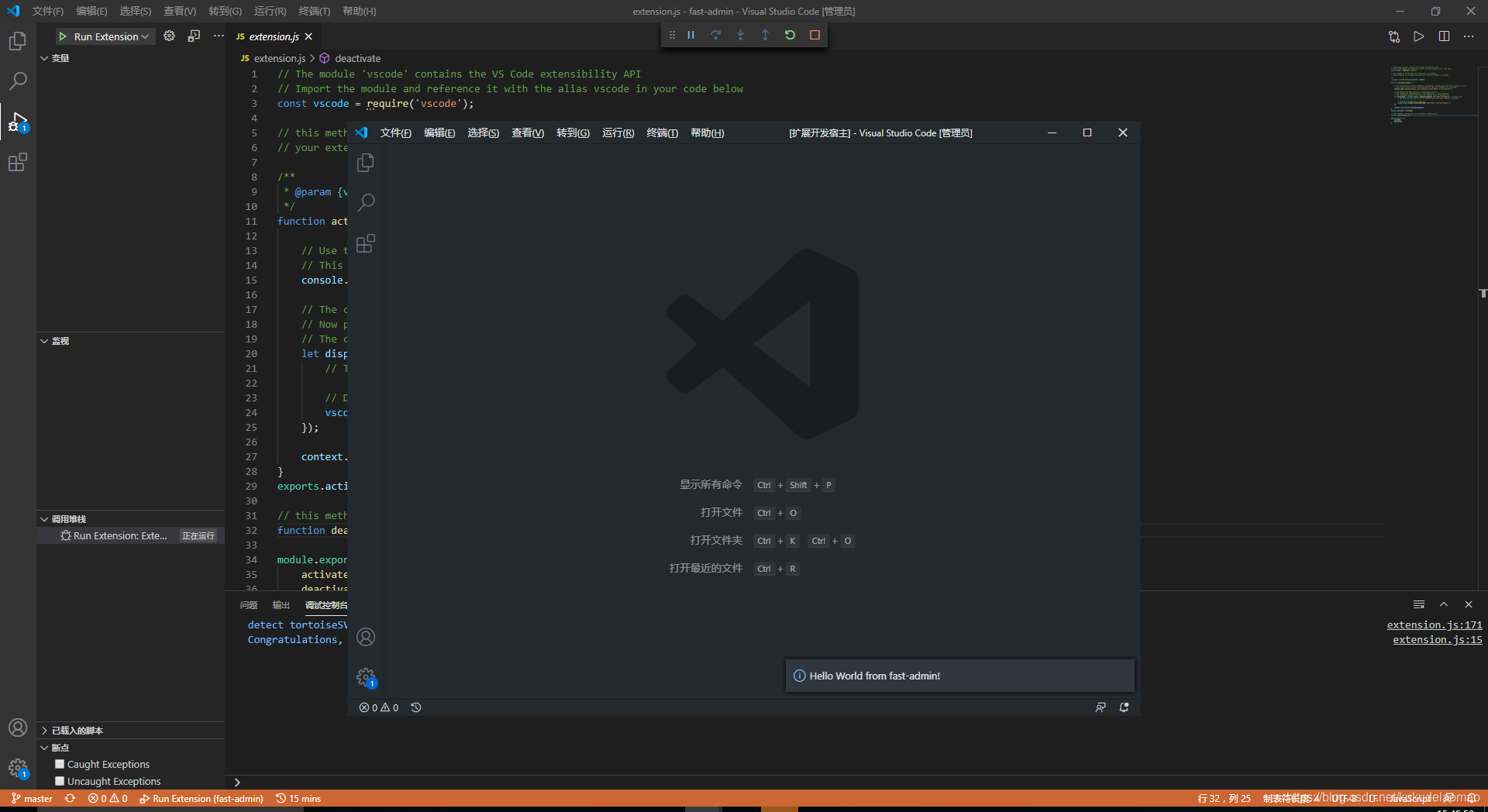Image resolution: width=1488 pixels, height=812 pixels.
Task: Open 运行(R) menu in Extension Host window
Action: tap(618, 133)
